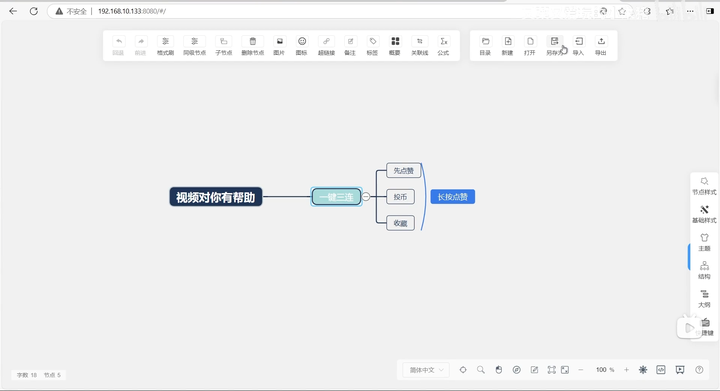The height and width of the screenshot is (391, 720).
Task: Toggle fullscreen view icon in bottom bar
Action: pos(551,369)
